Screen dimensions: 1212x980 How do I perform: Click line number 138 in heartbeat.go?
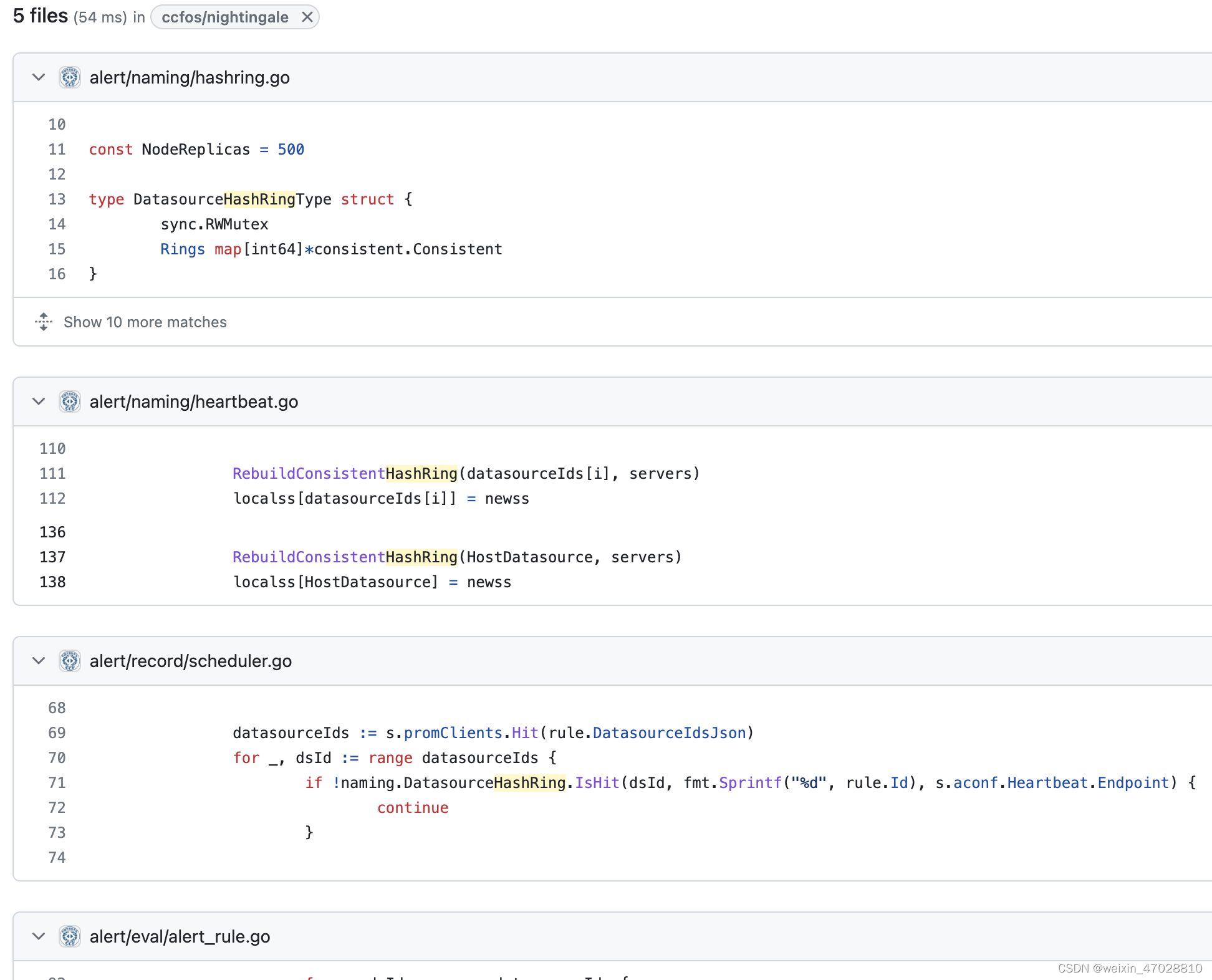point(52,582)
